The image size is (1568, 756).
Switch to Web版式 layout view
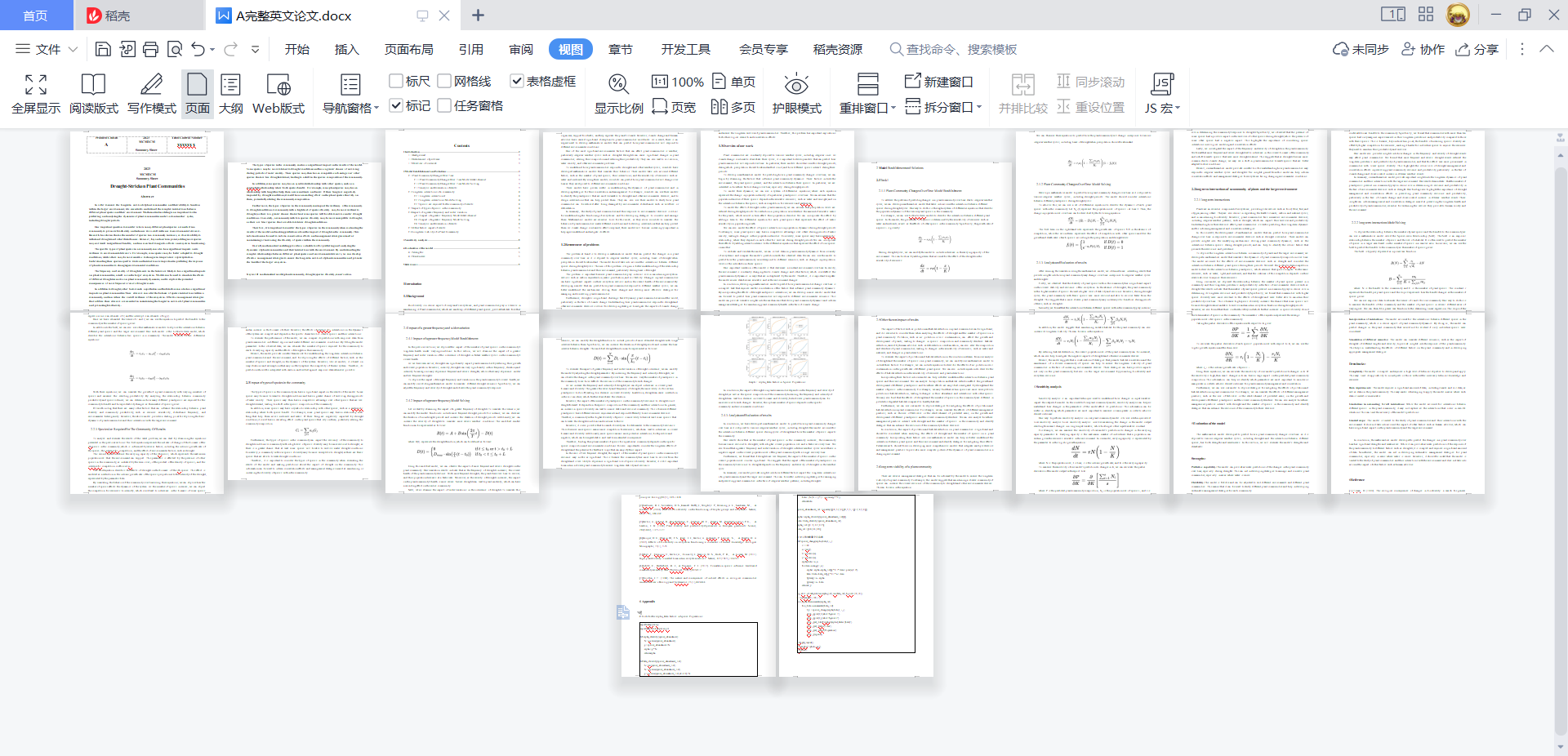[278, 95]
